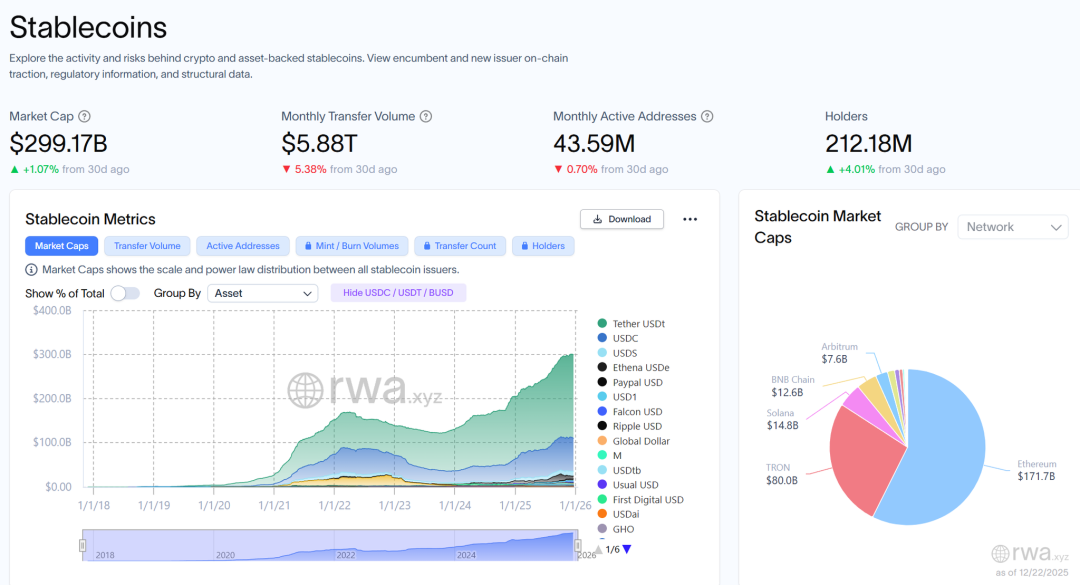Hide Tether USDt series via legend
Image resolution: width=1080 pixels, height=585 pixels.
pos(638,324)
